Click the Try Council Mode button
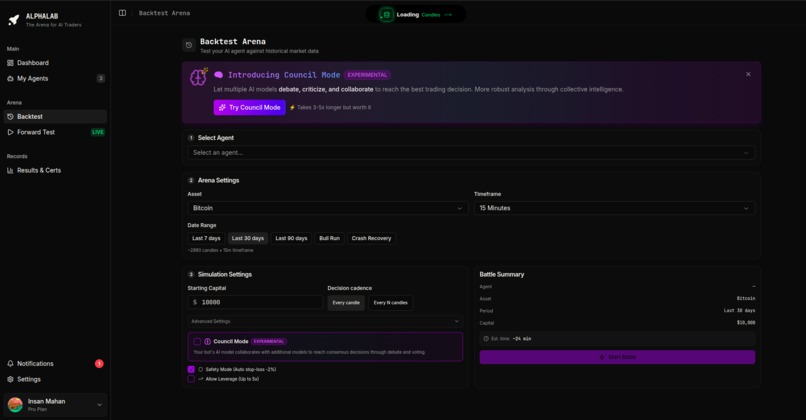Screen dimensions: 806x420 (249, 107)
